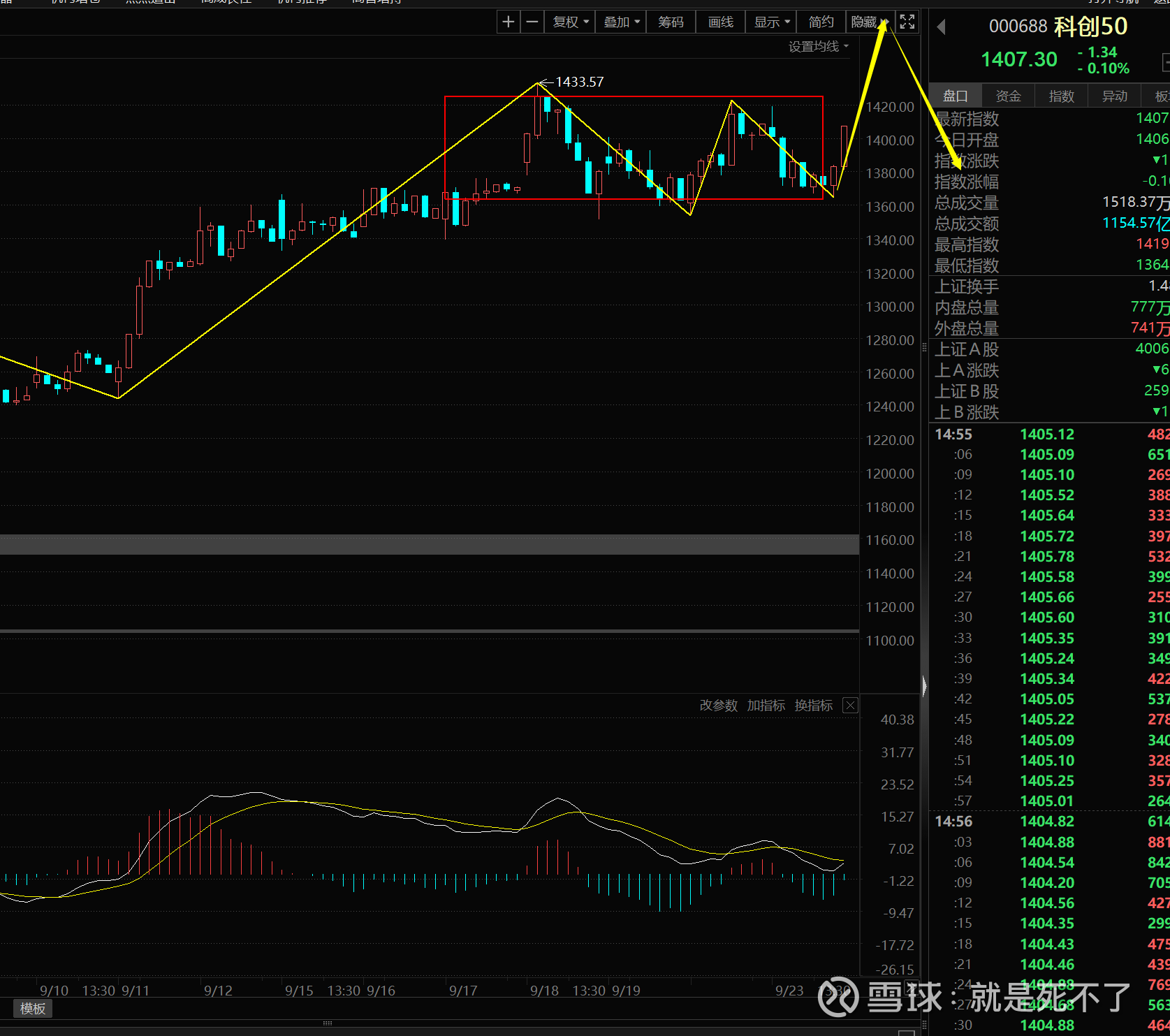Click 换指标 to change the indicator

[x=814, y=706]
